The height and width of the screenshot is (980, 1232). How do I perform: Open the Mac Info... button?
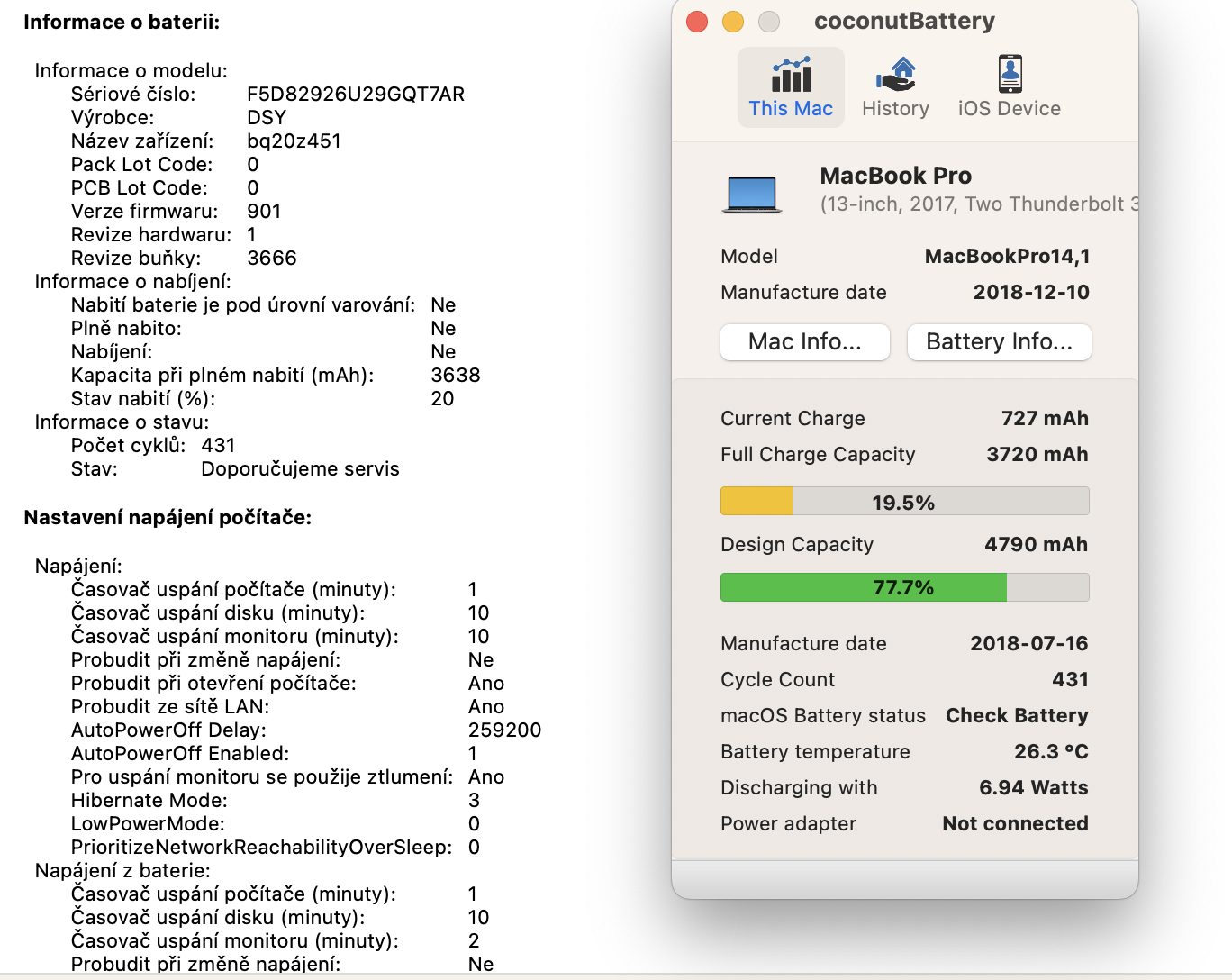point(805,342)
